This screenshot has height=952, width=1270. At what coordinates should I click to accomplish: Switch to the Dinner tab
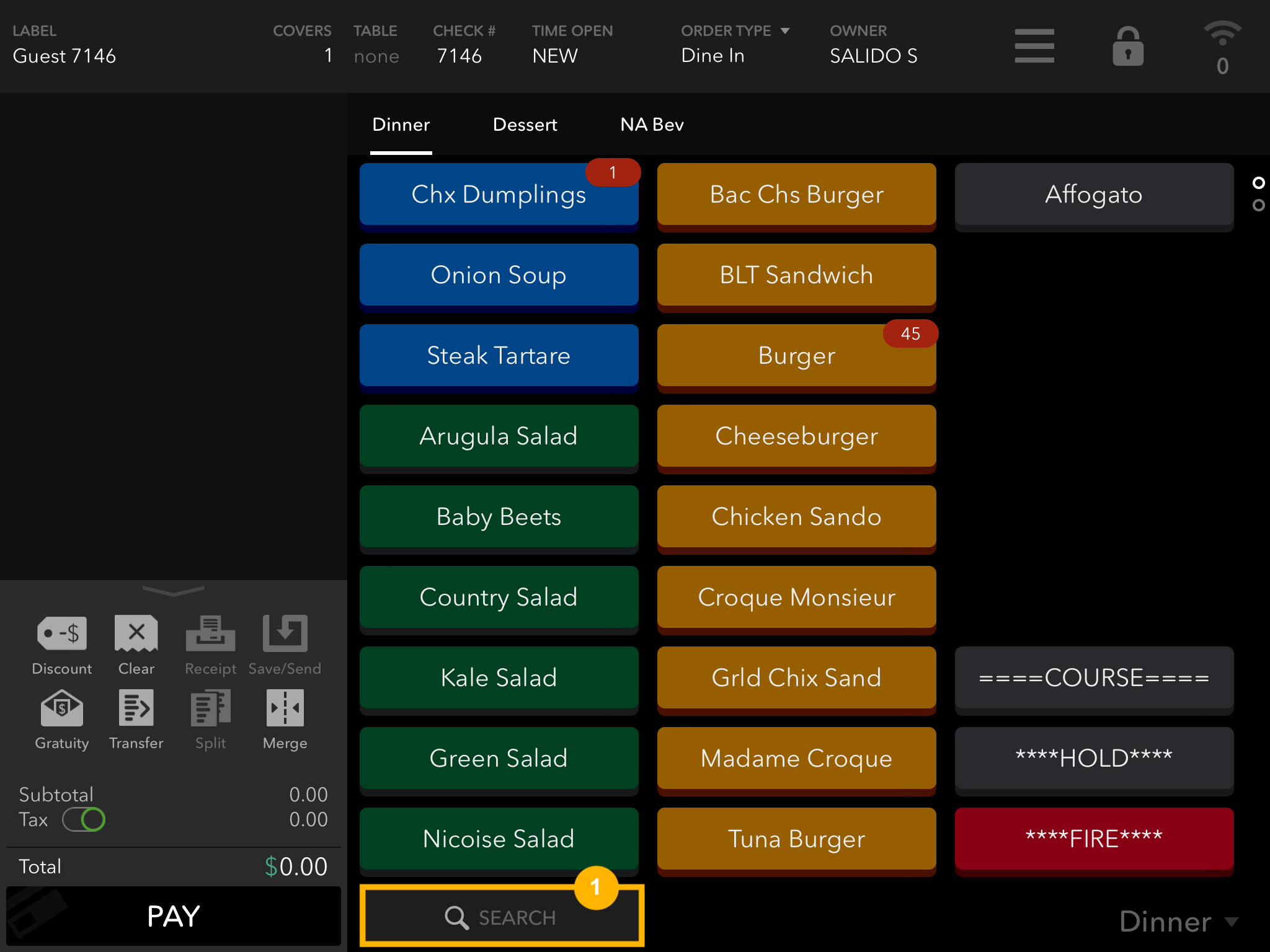point(401,125)
